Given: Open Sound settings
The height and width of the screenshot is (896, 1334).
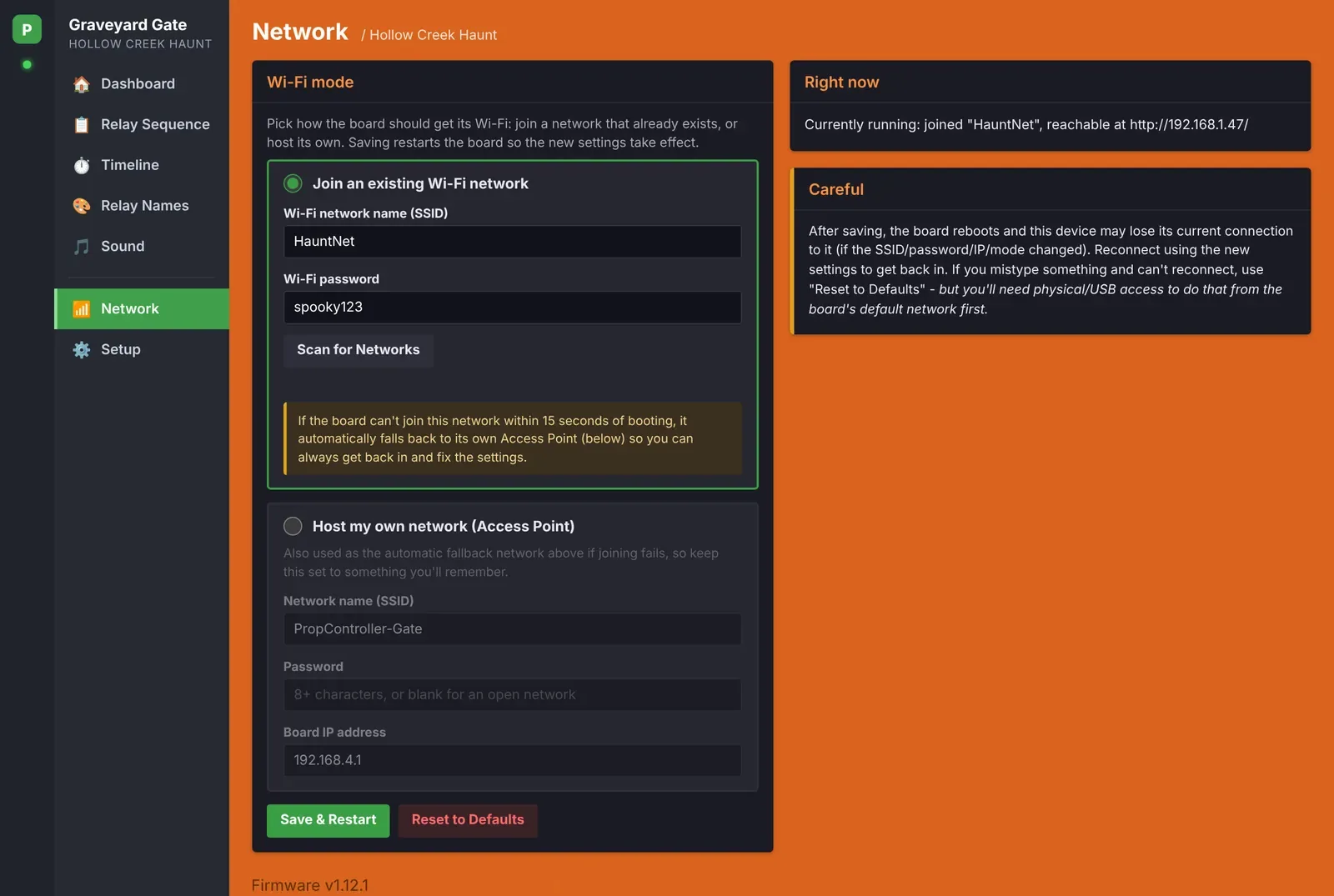Looking at the screenshot, I should pos(142,247).
